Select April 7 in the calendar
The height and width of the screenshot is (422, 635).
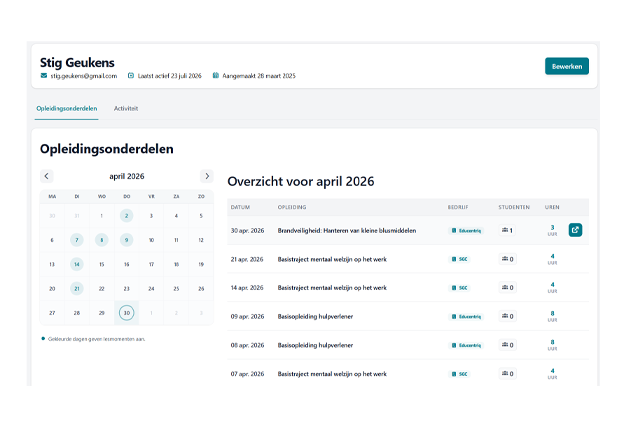coord(77,240)
